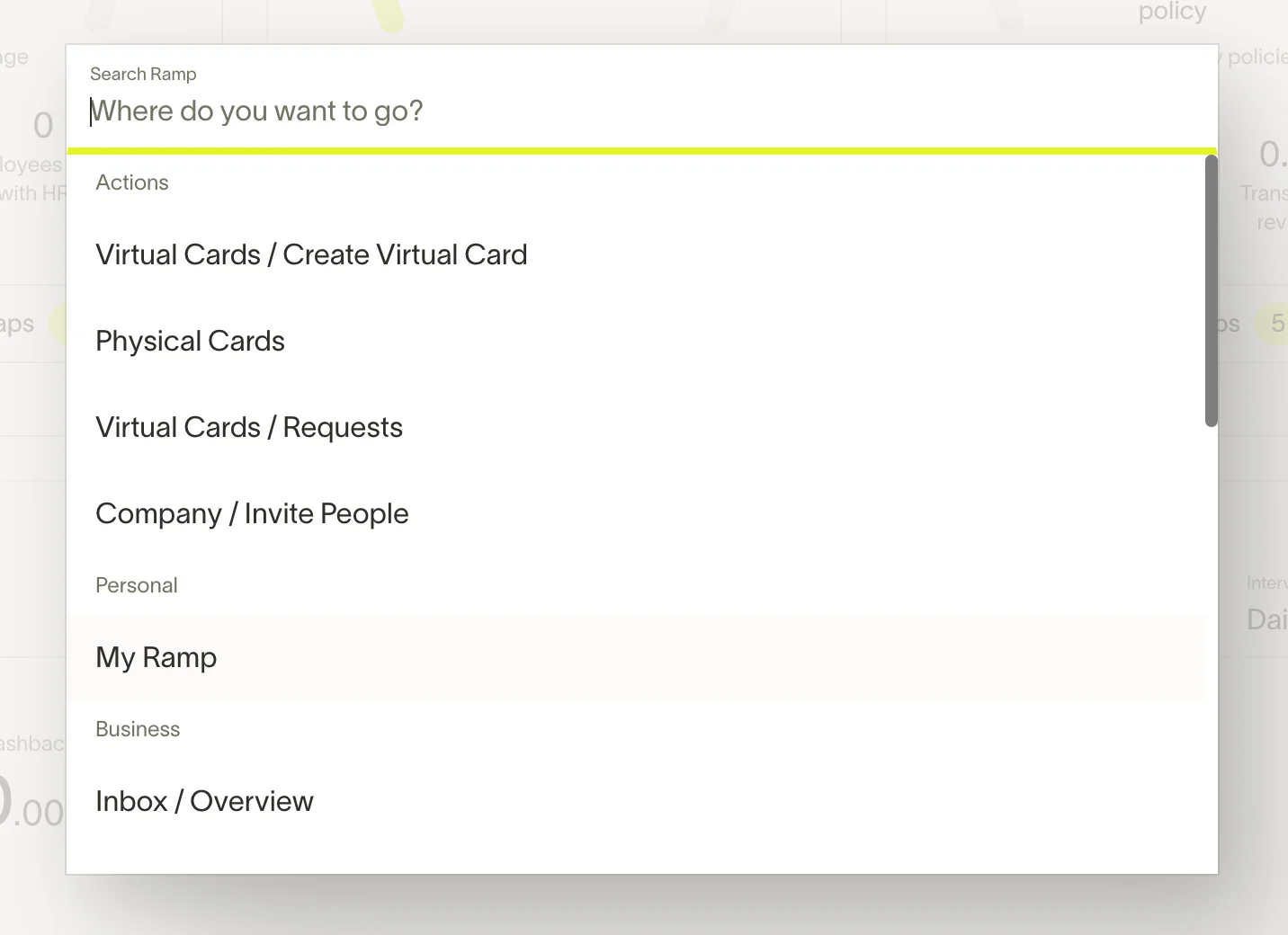The width and height of the screenshot is (1288, 935).
Task: Click the "Actions" section heading
Action: (132, 183)
